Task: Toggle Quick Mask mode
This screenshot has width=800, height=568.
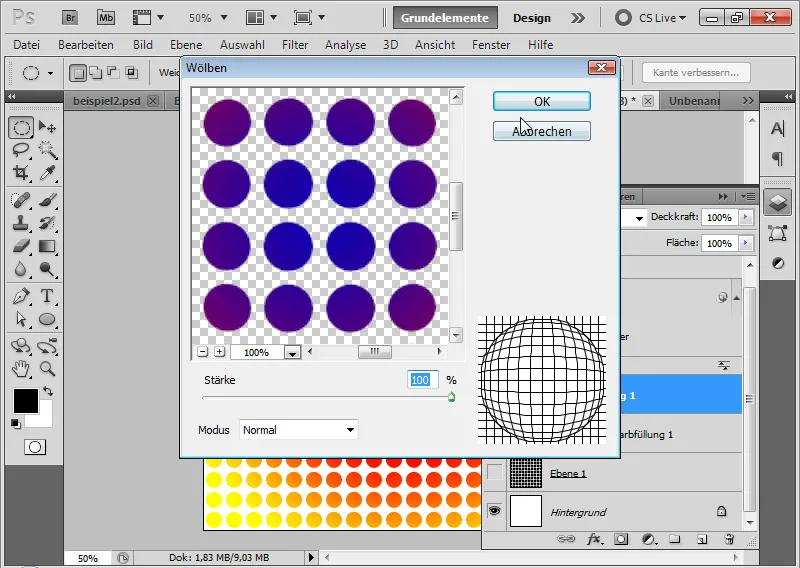Action: tap(35, 447)
